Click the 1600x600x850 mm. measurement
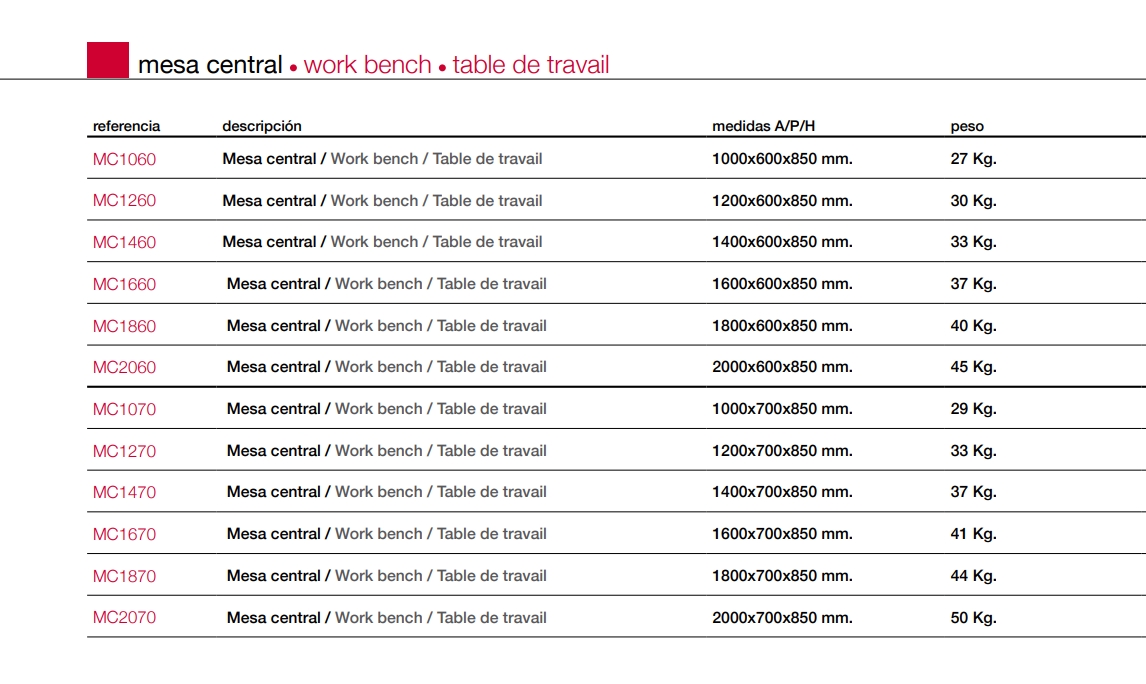The width and height of the screenshot is (1146, 684). click(782, 284)
